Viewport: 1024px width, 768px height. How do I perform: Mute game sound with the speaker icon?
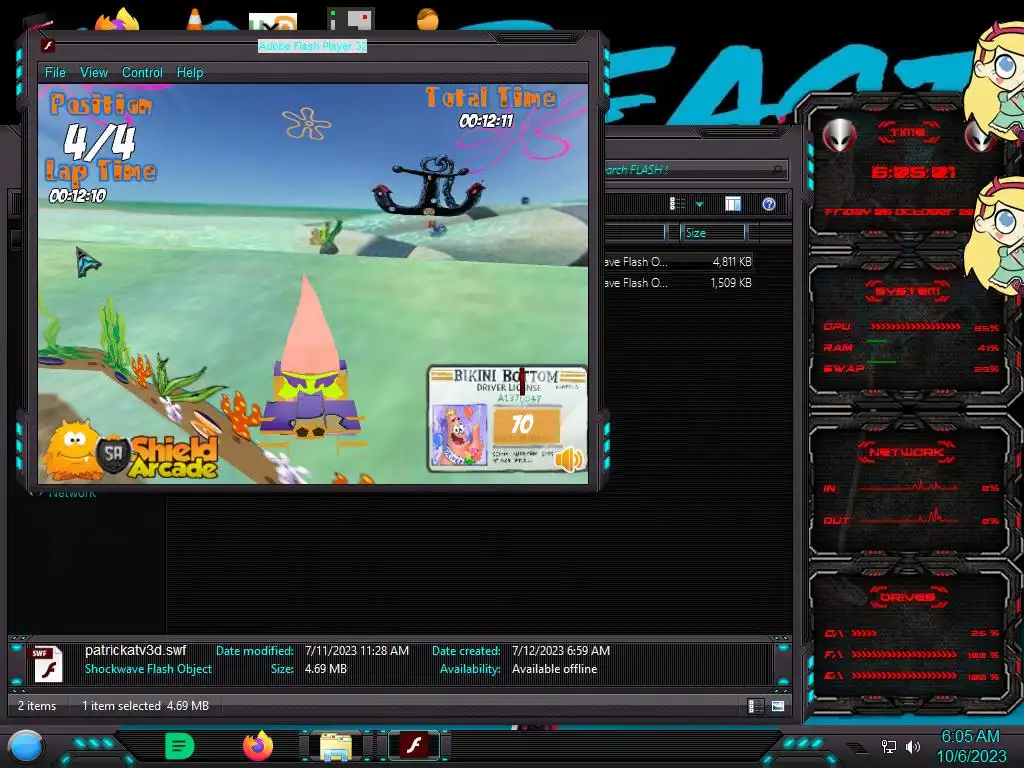coord(569,459)
